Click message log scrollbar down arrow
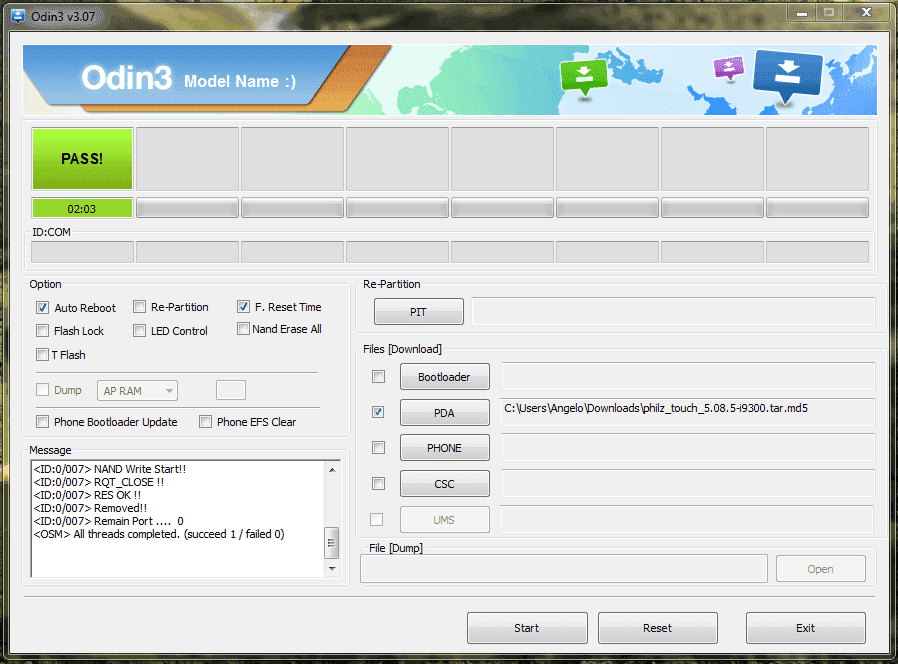 point(332,569)
